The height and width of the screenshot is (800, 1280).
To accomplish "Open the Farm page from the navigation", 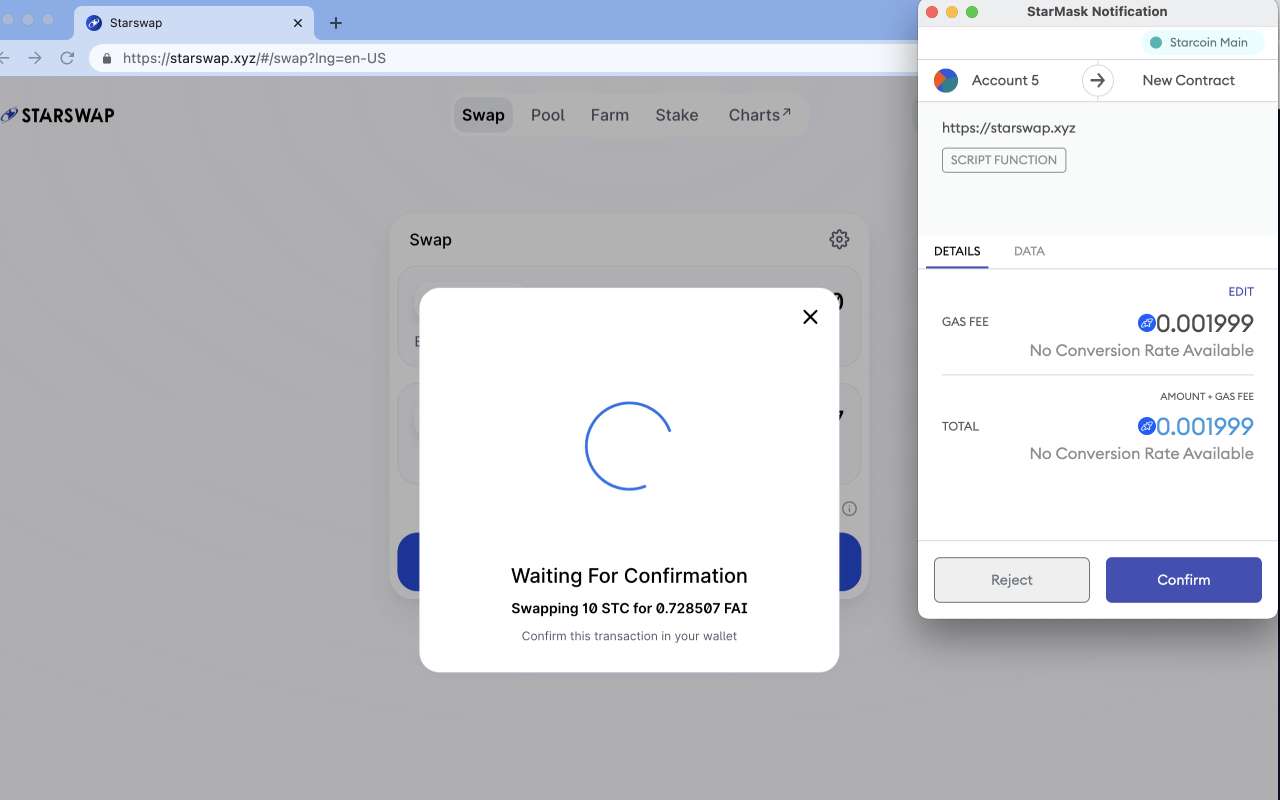I will point(610,114).
